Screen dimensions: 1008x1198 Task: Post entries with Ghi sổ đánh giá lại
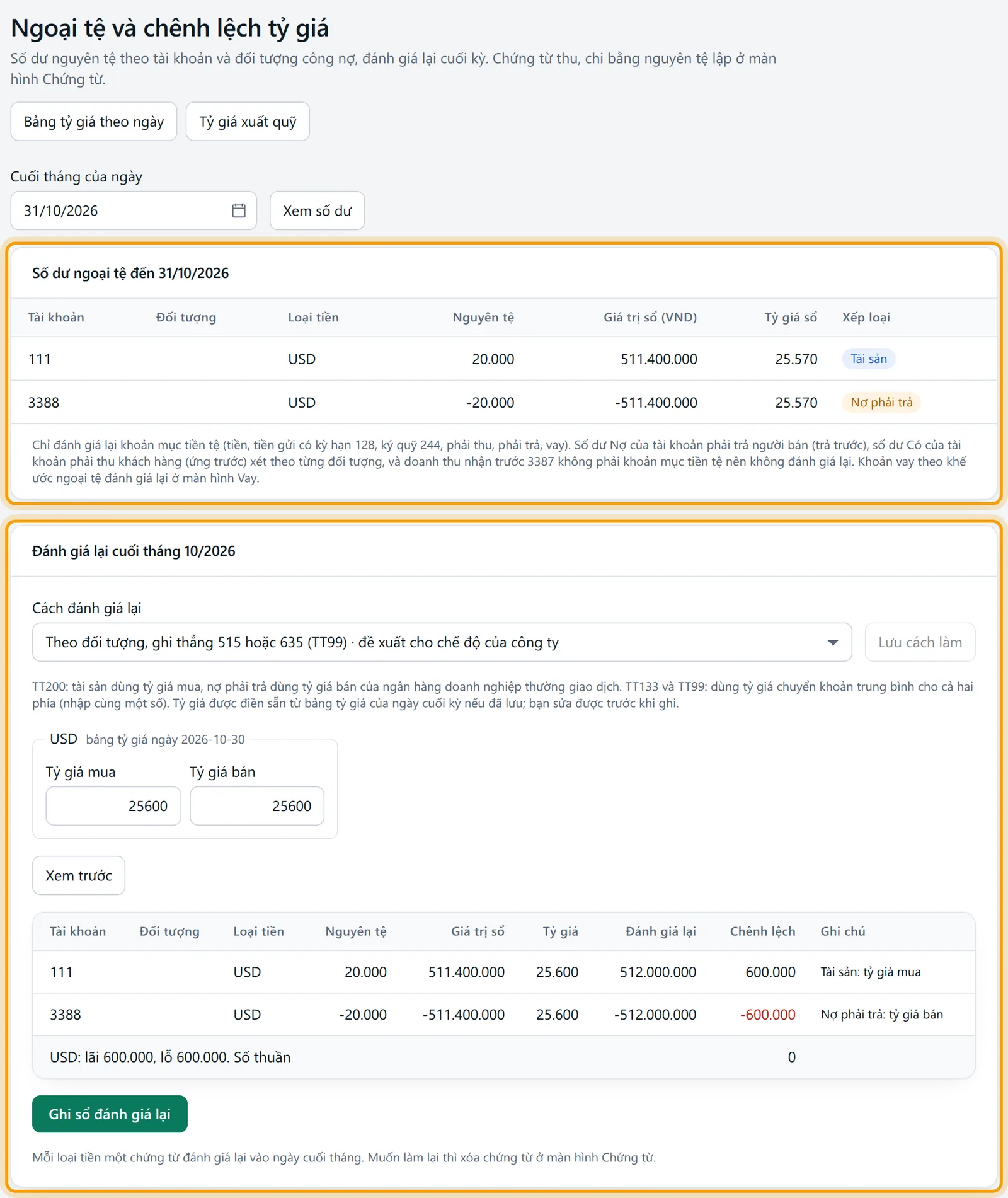pos(110,1114)
